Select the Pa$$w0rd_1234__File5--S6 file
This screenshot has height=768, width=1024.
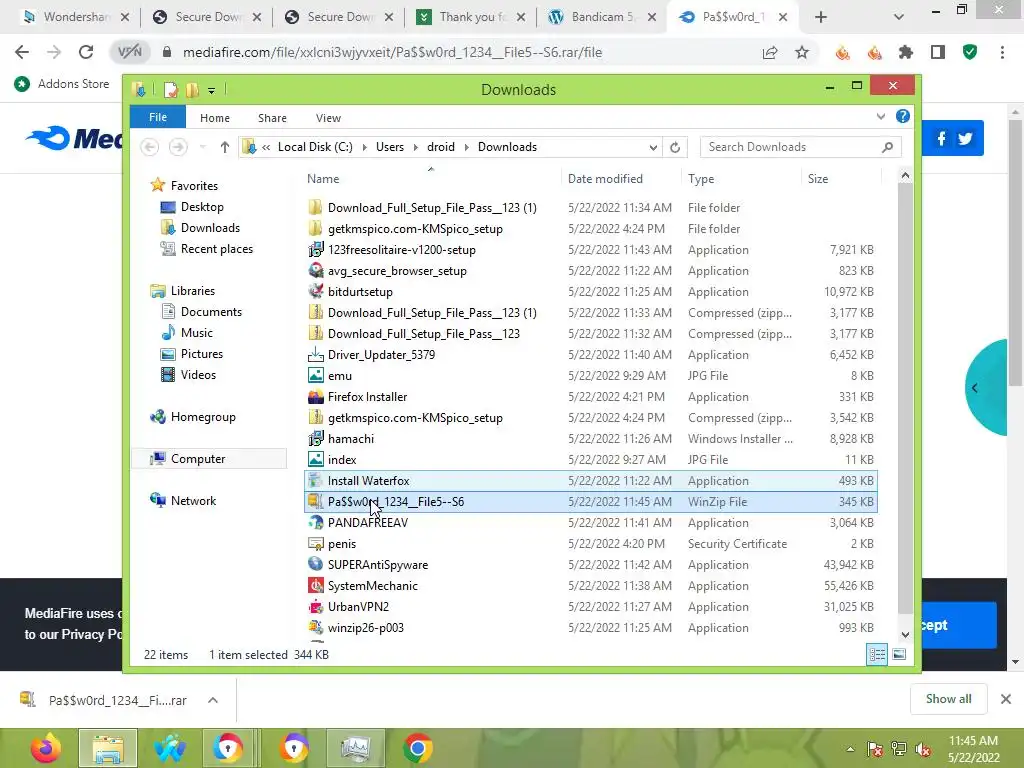tap(591, 502)
